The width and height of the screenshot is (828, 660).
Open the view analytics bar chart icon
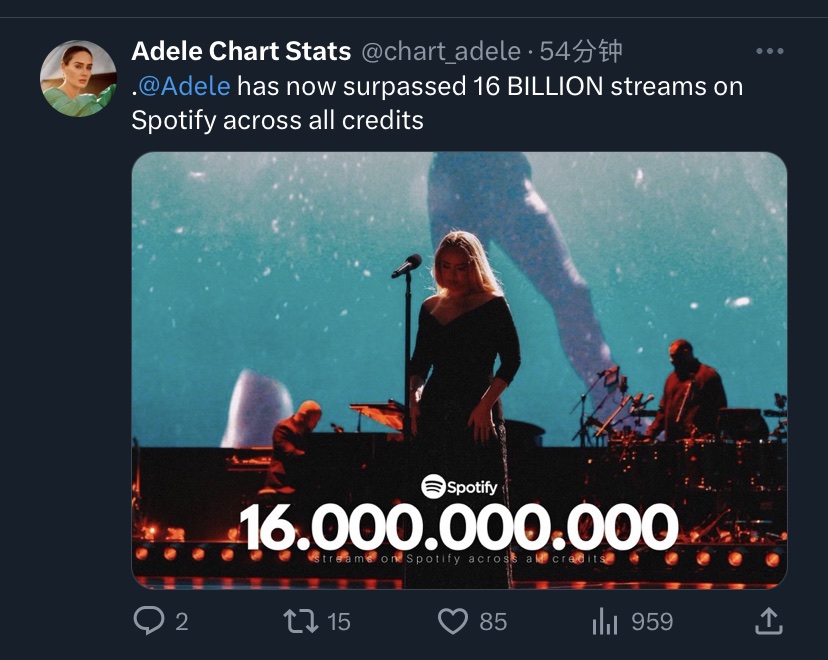tap(605, 621)
